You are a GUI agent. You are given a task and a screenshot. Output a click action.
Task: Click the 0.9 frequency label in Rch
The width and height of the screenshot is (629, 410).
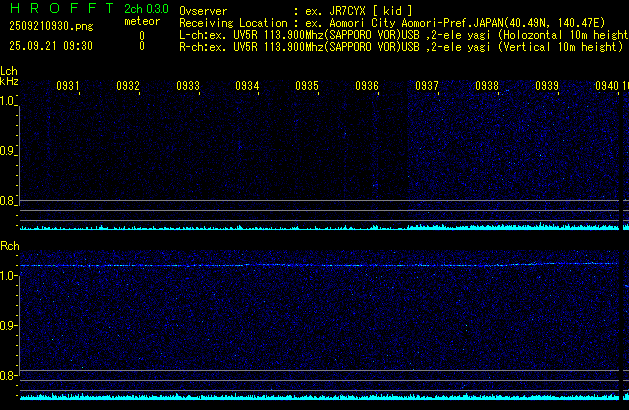pyautogui.click(x=8, y=326)
